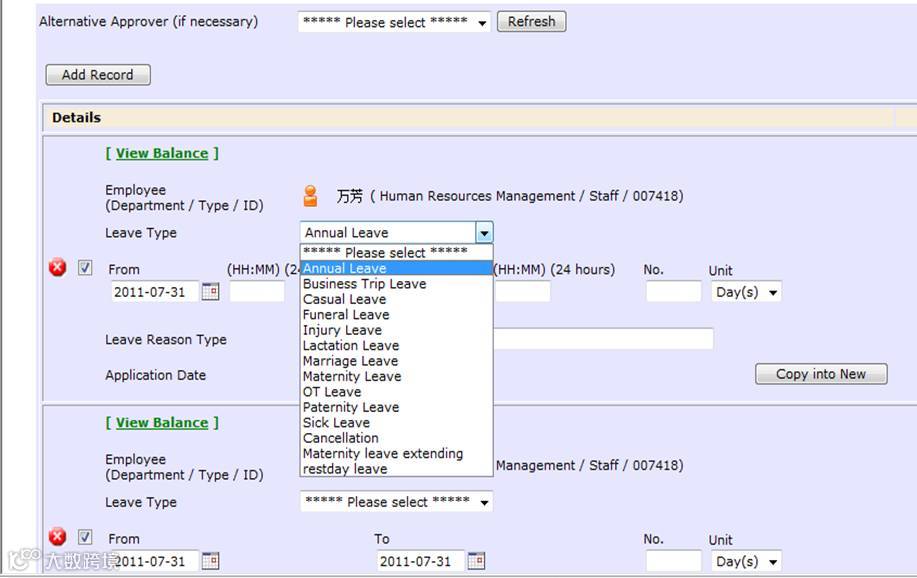Image resolution: width=917 pixels, height=578 pixels.
Task: Select Sick Leave option
Action: (396, 422)
